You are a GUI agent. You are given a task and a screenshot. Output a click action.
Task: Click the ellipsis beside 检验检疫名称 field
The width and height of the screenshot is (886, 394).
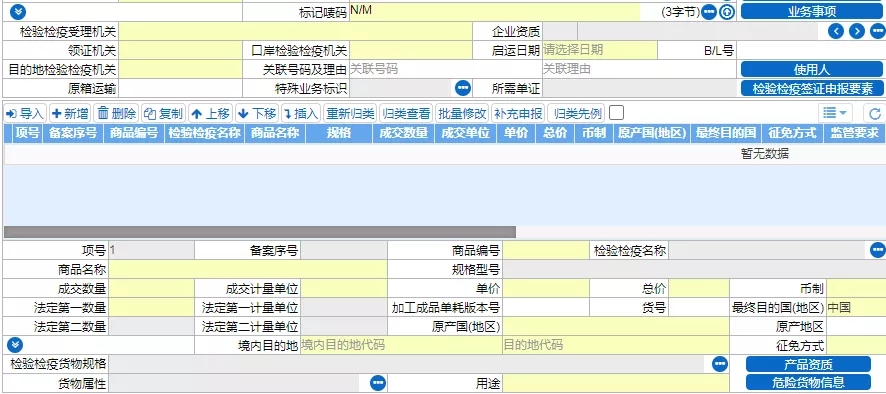(878, 249)
